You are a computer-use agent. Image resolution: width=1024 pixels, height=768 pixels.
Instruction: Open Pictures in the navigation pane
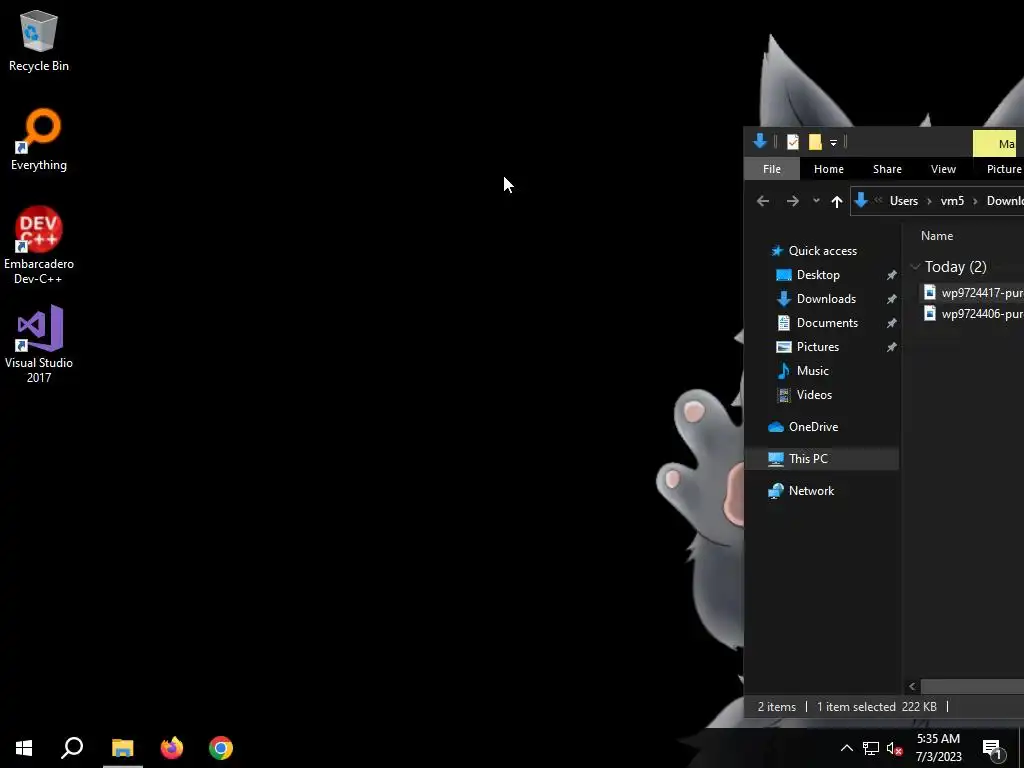coord(818,347)
